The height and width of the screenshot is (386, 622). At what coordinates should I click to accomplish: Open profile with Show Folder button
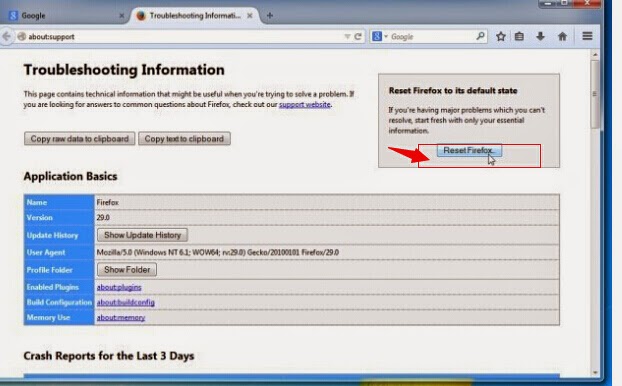(127, 269)
